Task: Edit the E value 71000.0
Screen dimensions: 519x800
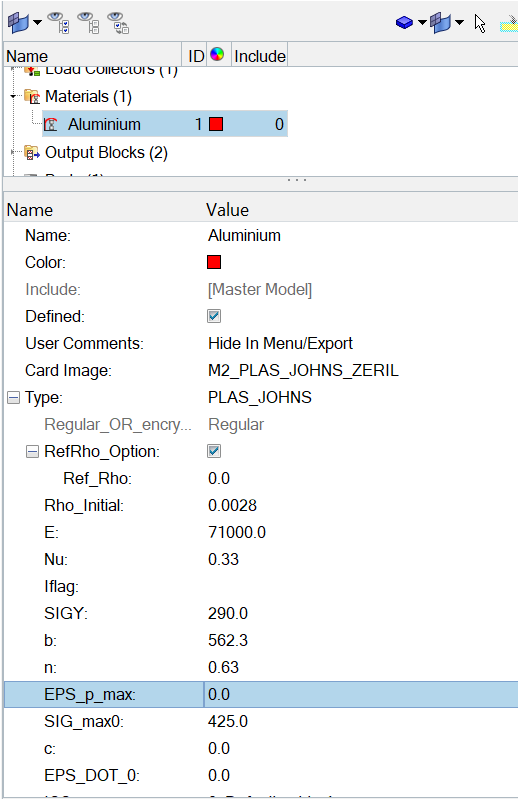Action: click(237, 533)
